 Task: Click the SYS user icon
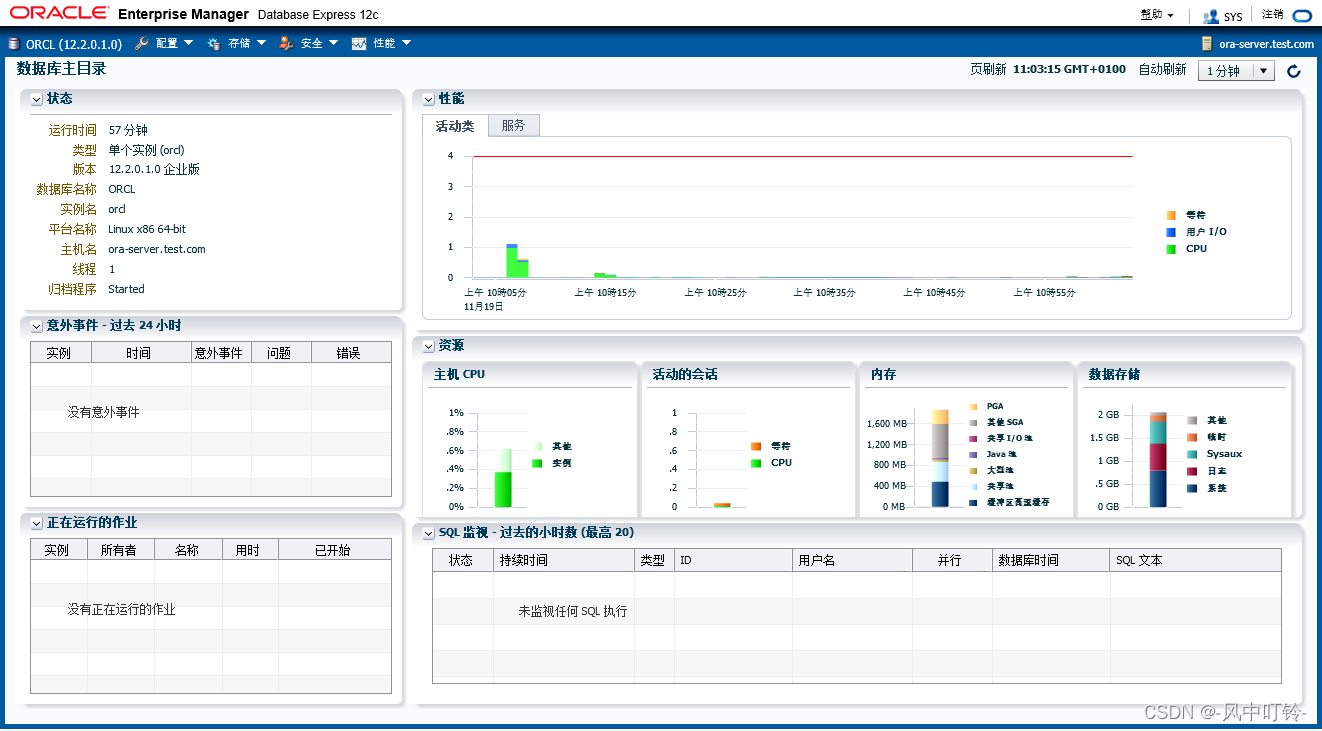[1211, 16]
